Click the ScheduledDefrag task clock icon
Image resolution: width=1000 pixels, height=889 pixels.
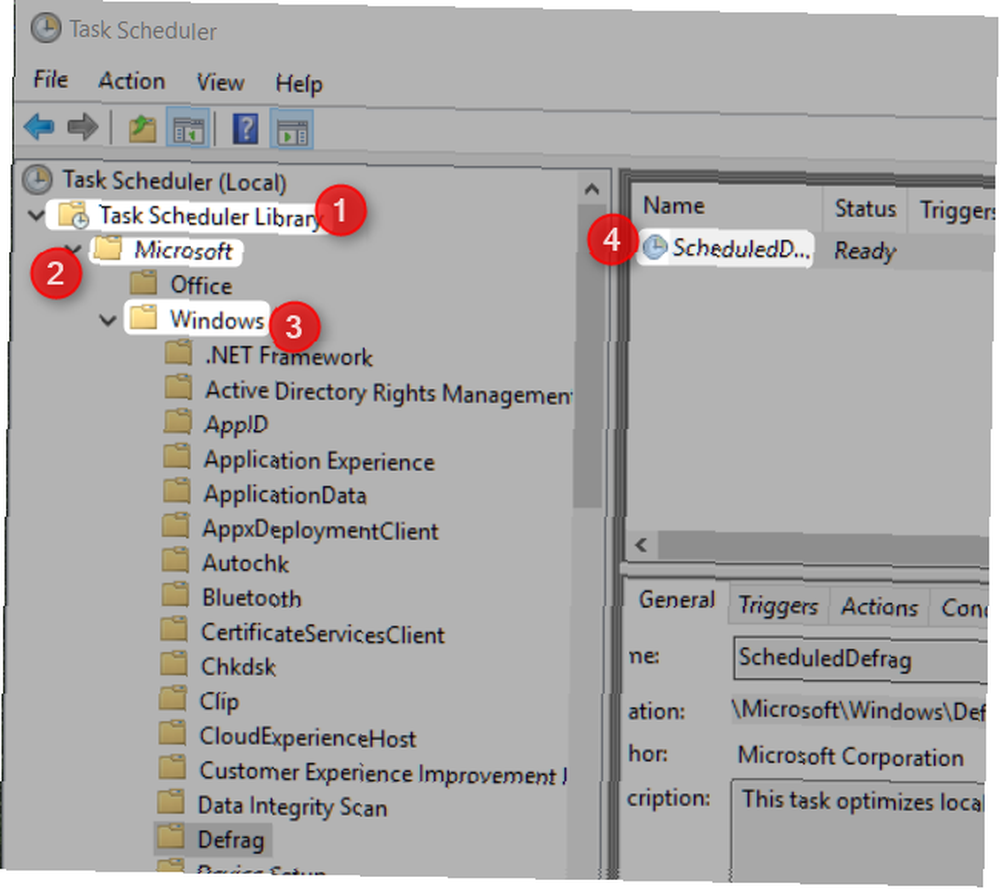tap(654, 247)
